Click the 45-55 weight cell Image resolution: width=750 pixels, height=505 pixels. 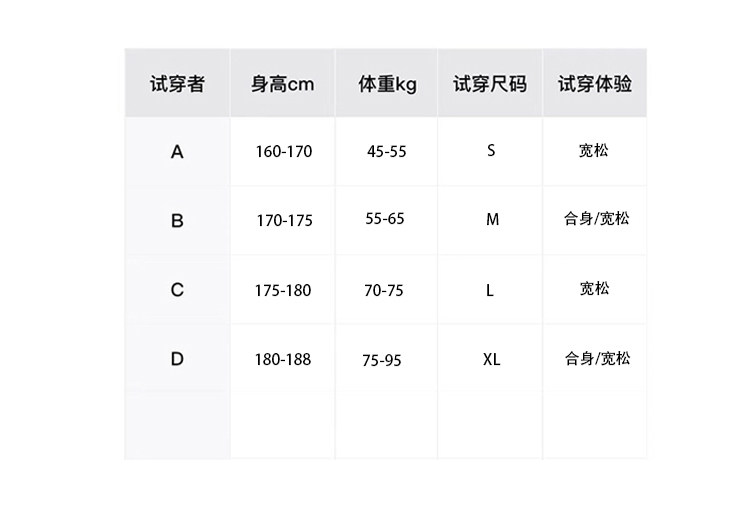coord(387,152)
